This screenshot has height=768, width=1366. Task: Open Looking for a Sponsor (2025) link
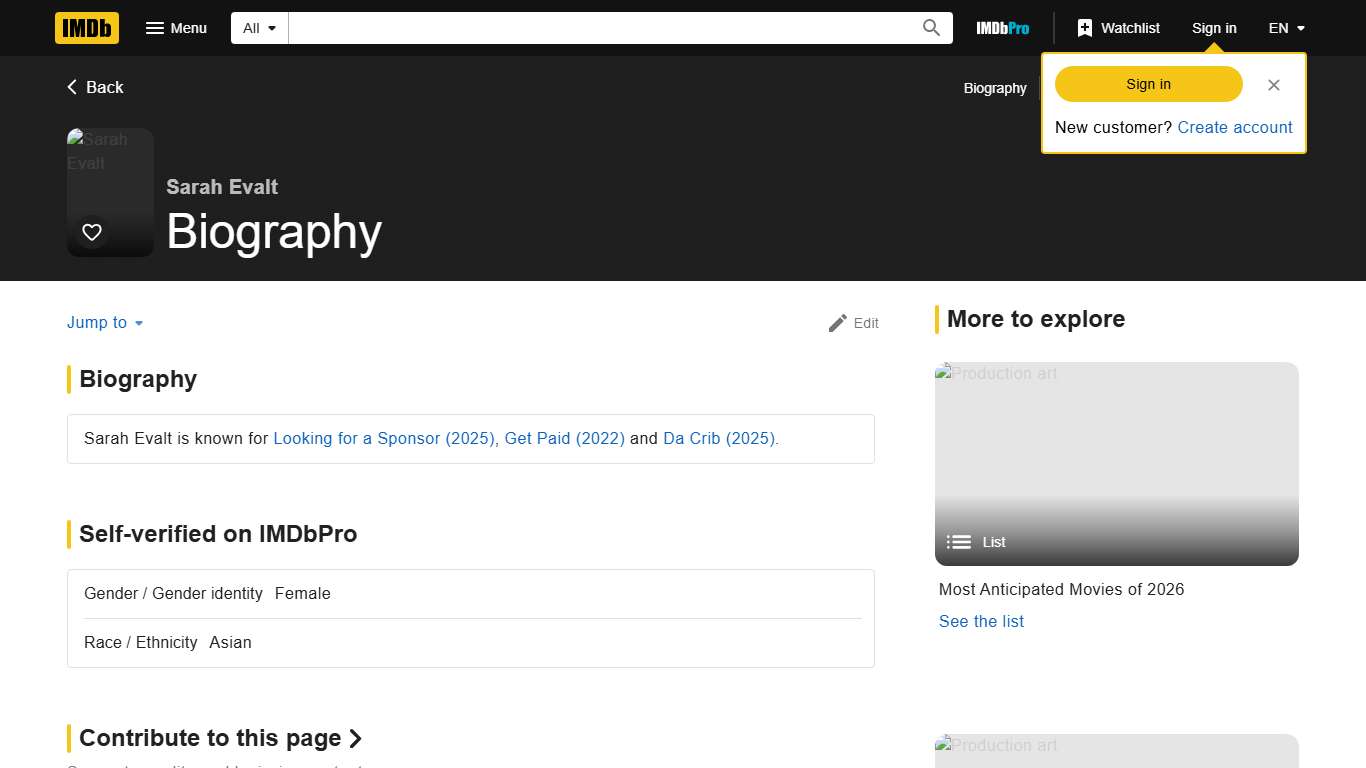click(384, 438)
